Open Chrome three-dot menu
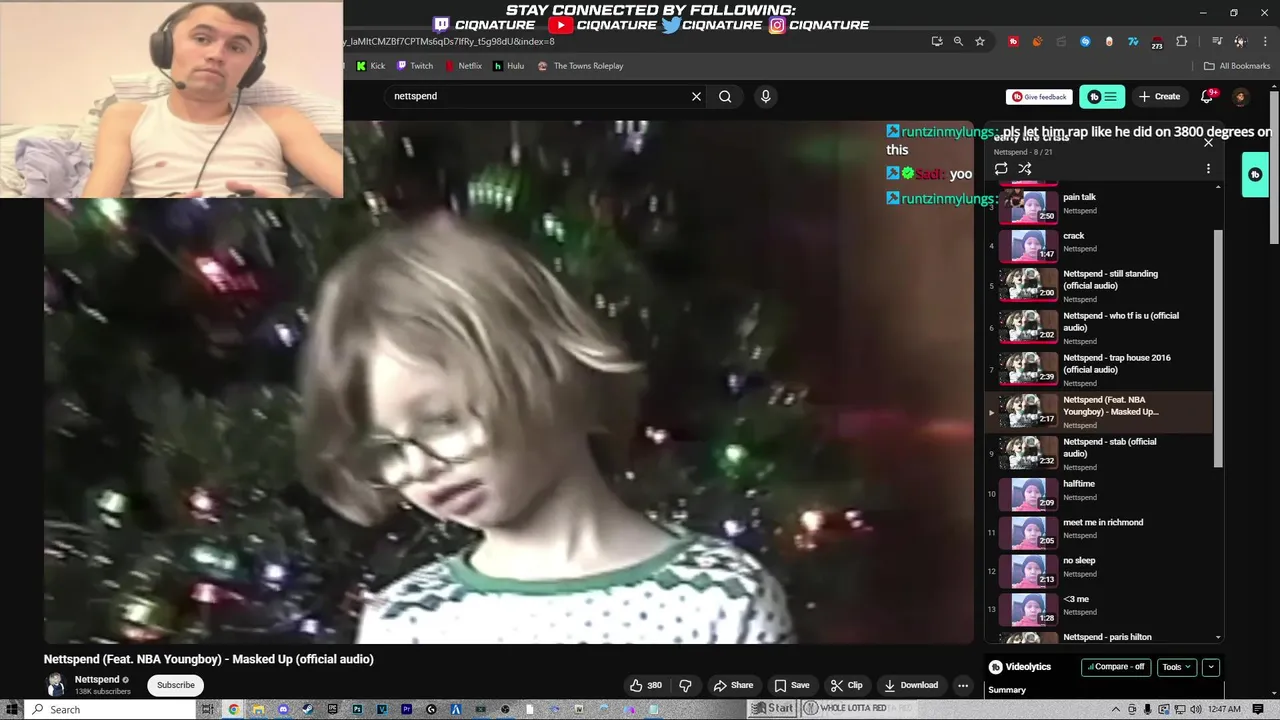Image resolution: width=1280 pixels, height=720 pixels. pyautogui.click(x=1265, y=41)
